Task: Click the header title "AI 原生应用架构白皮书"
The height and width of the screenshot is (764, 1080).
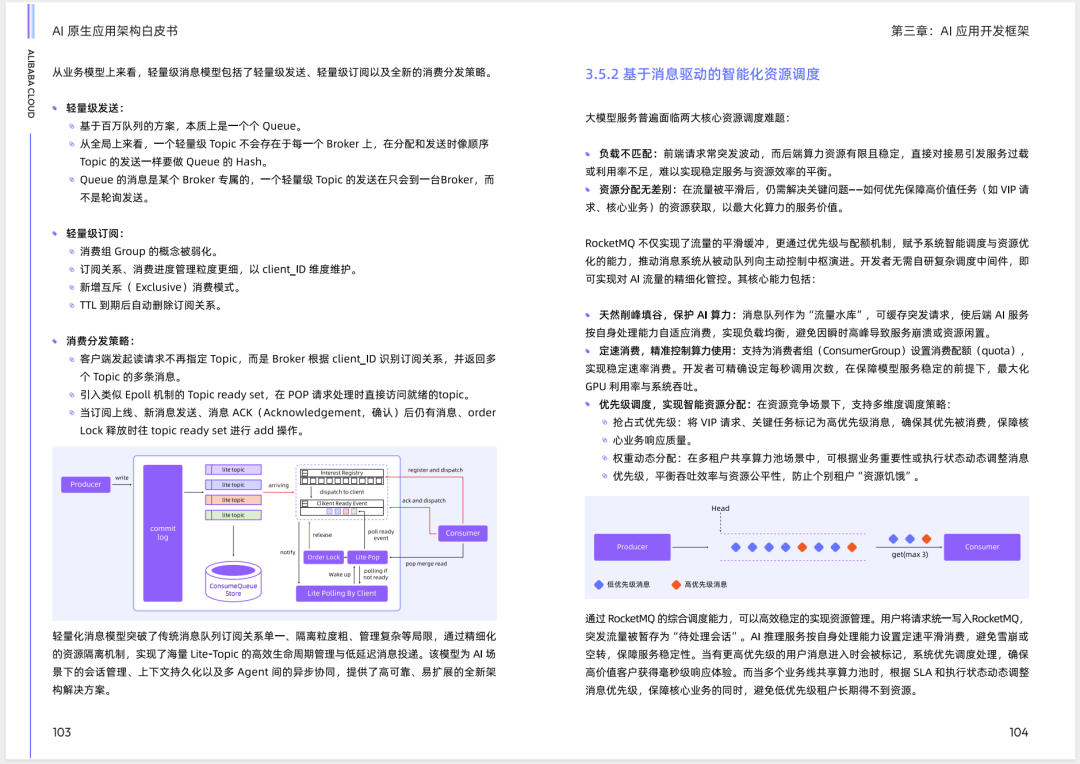Action: click(115, 31)
